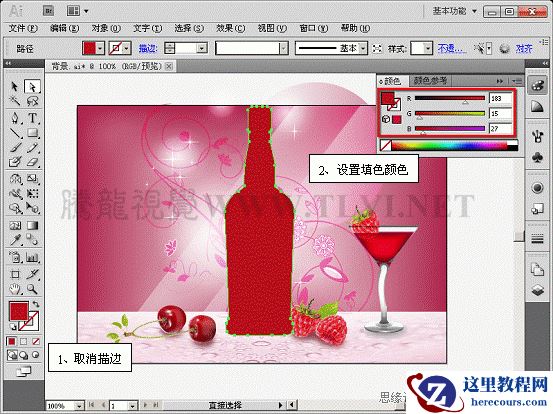Reset to default fill and stroke
This screenshot has width=553, height=414.
point(13,326)
